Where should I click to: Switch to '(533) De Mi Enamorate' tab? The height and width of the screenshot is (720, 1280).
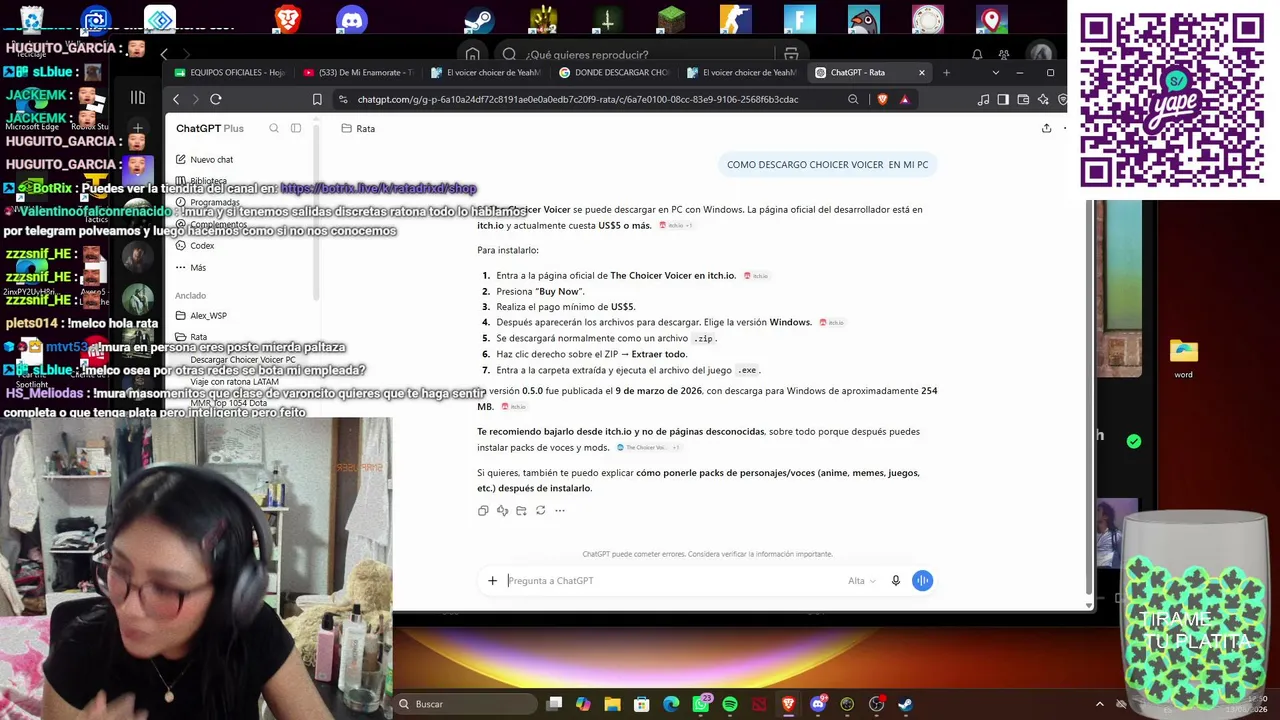tap(358, 72)
